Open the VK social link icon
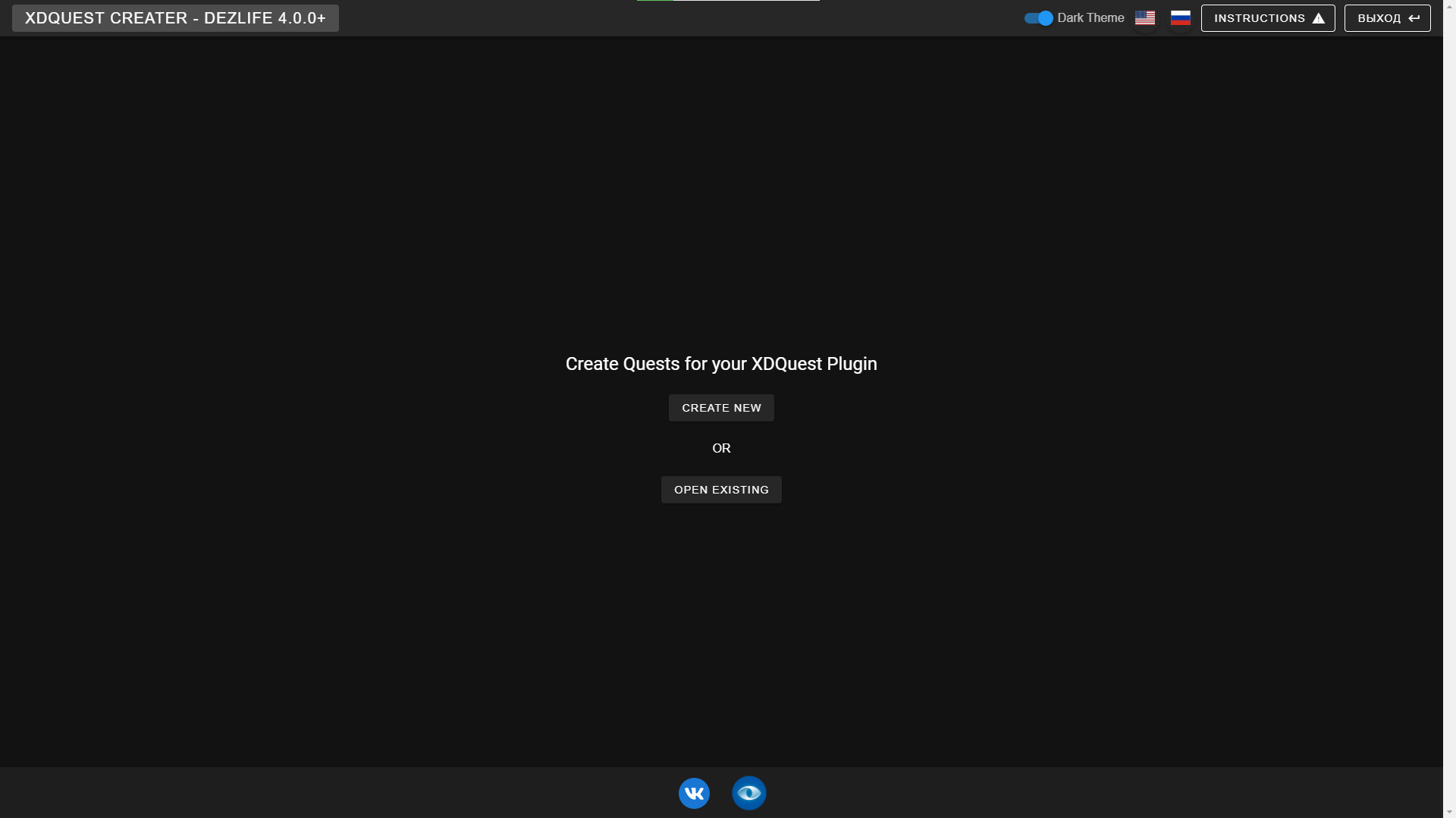The image size is (1456, 818). point(693,793)
